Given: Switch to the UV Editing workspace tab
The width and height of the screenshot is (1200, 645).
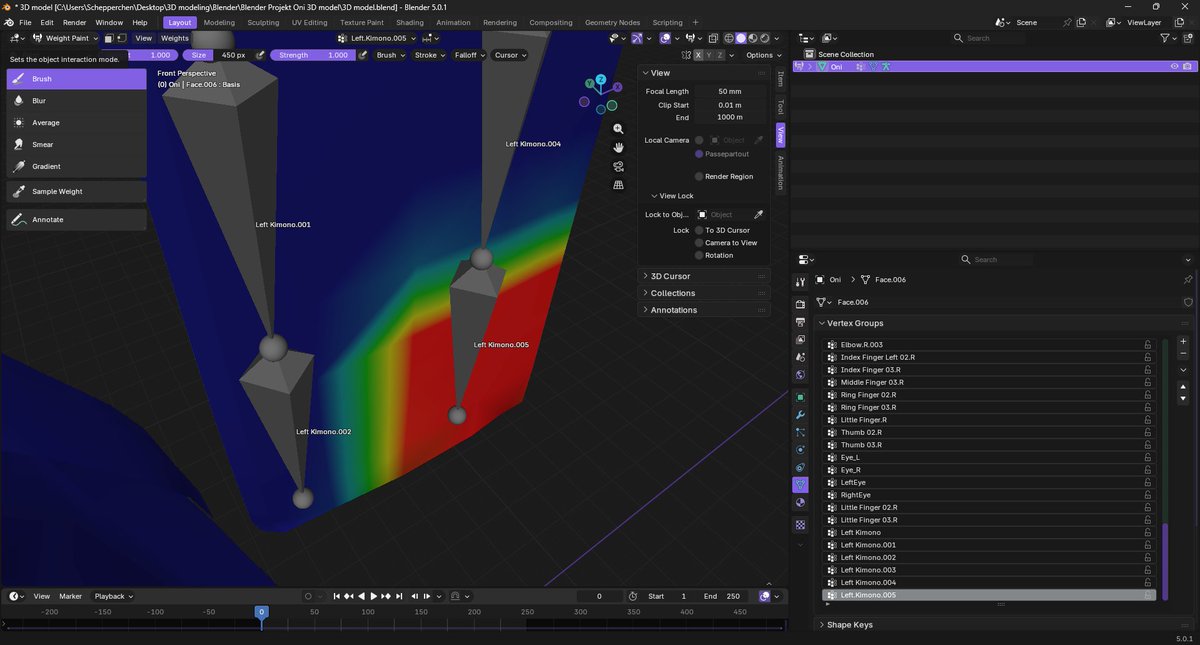Looking at the screenshot, I should pyautogui.click(x=309, y=22).
